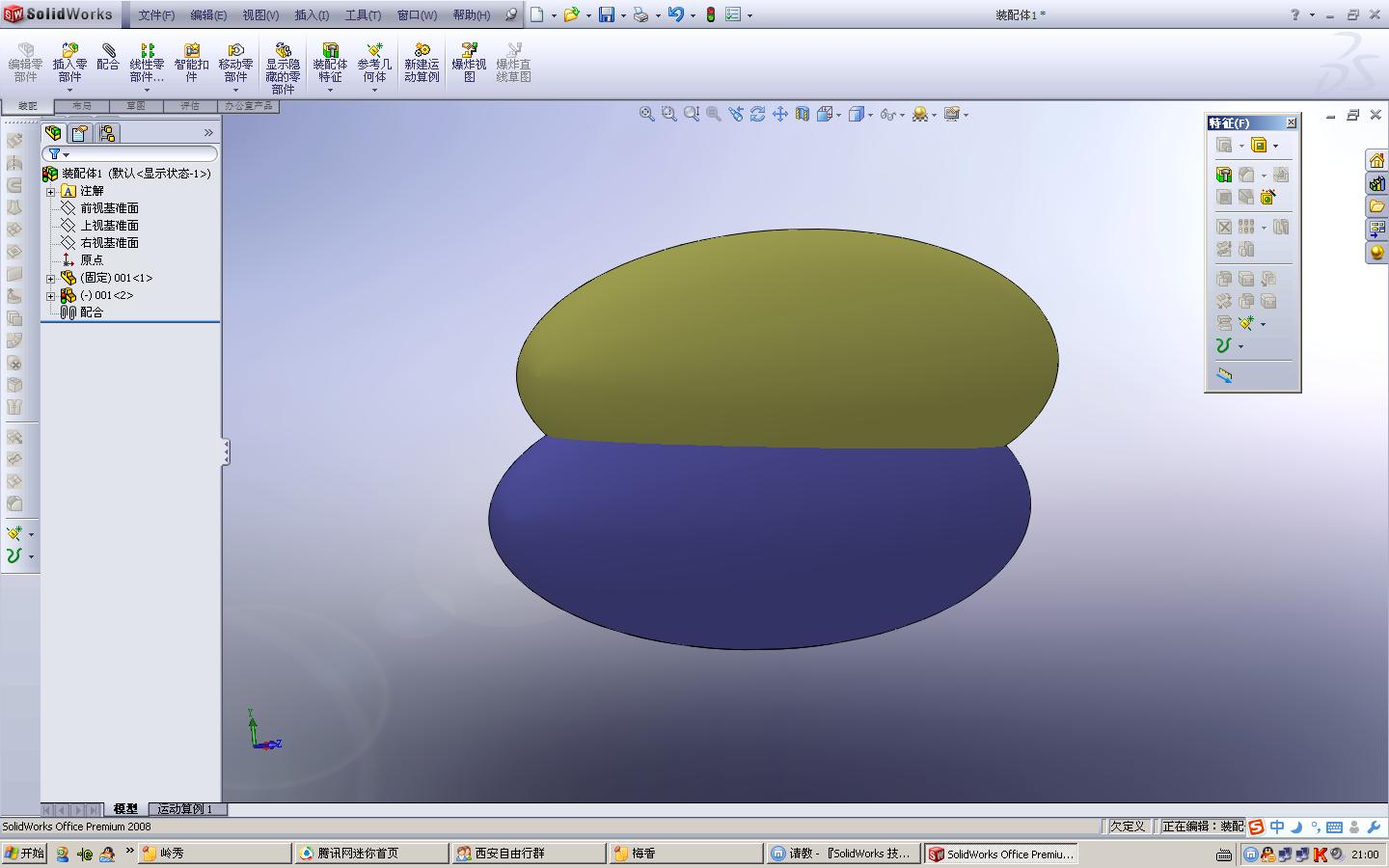Viewport: 1389px width, 868px height.
Task: Open the Appearances sphere tab in the task pane
Action: [1376, 253]
